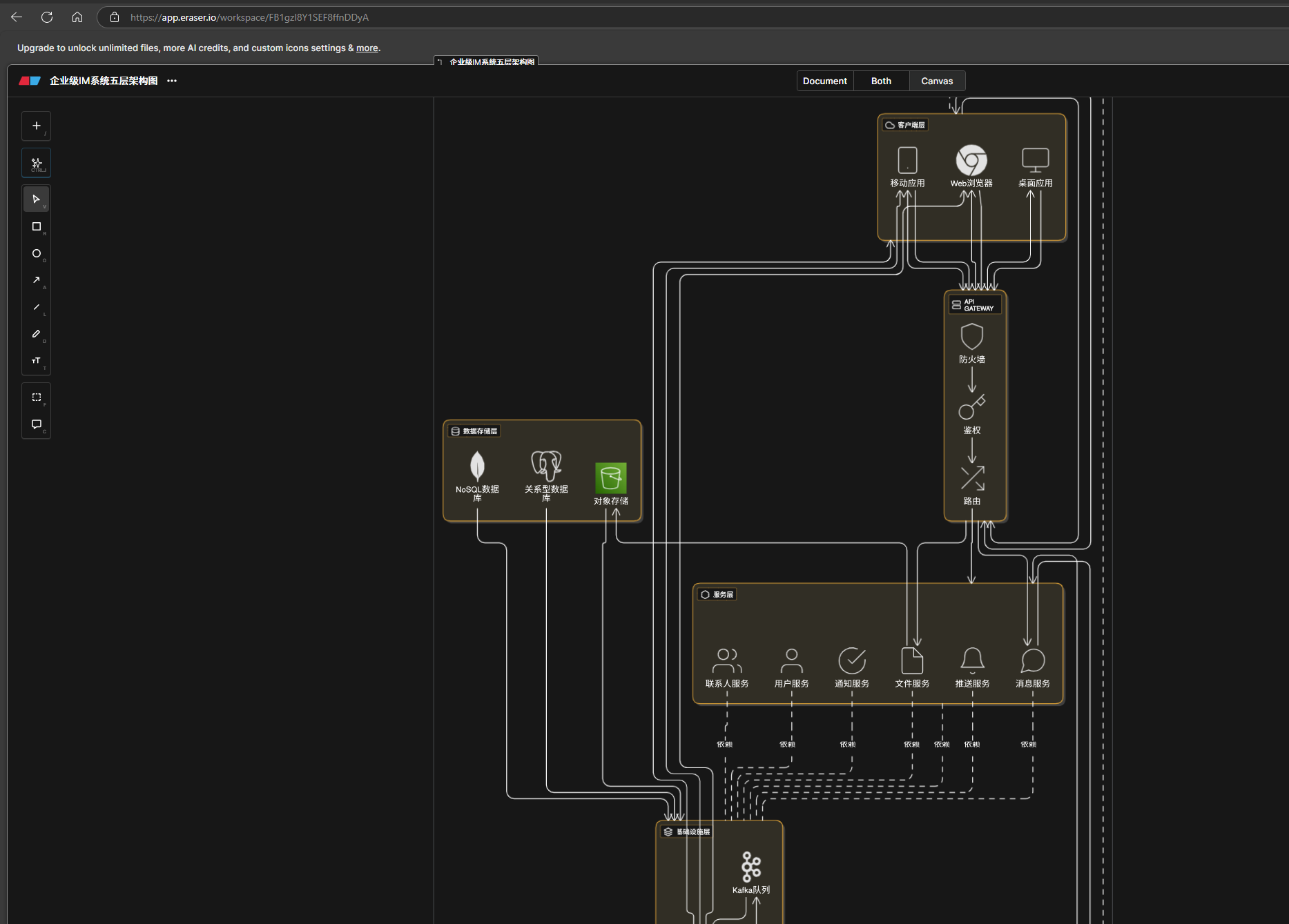This screenshot has height=924, width=1289.
Task: Click the browser reload button
Action: (x=47, y=17)
